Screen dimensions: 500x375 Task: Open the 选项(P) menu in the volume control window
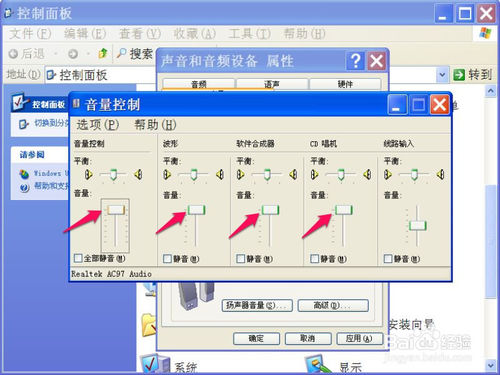98,125
